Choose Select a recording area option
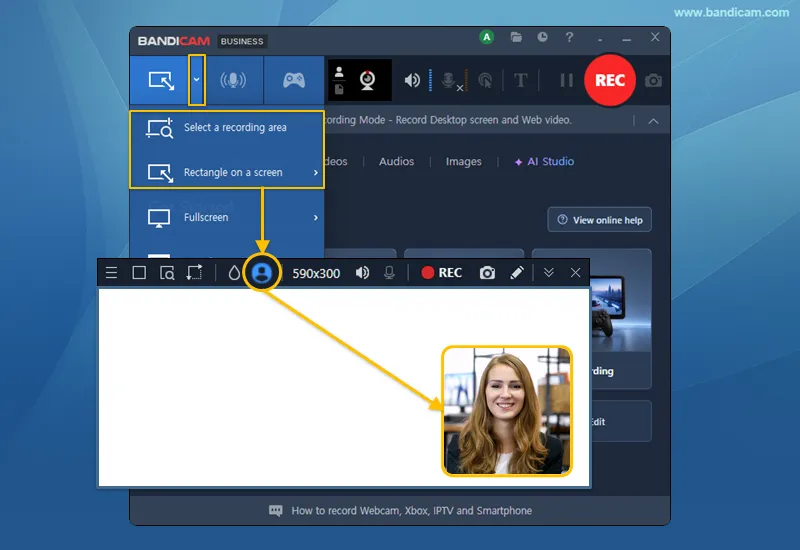 pyautogui.click(x=227, y=128)
